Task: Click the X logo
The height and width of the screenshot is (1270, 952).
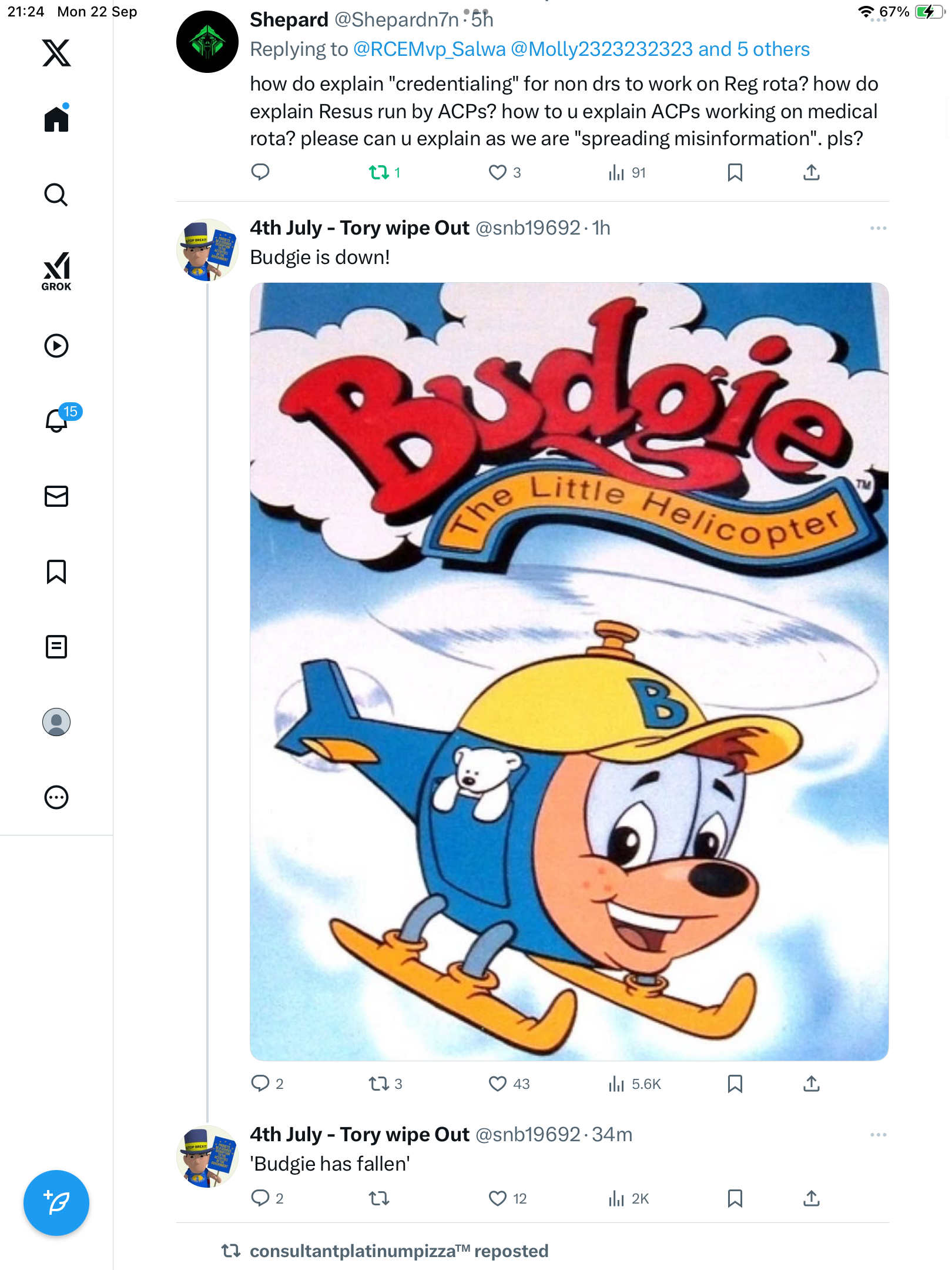Action: 56,53
